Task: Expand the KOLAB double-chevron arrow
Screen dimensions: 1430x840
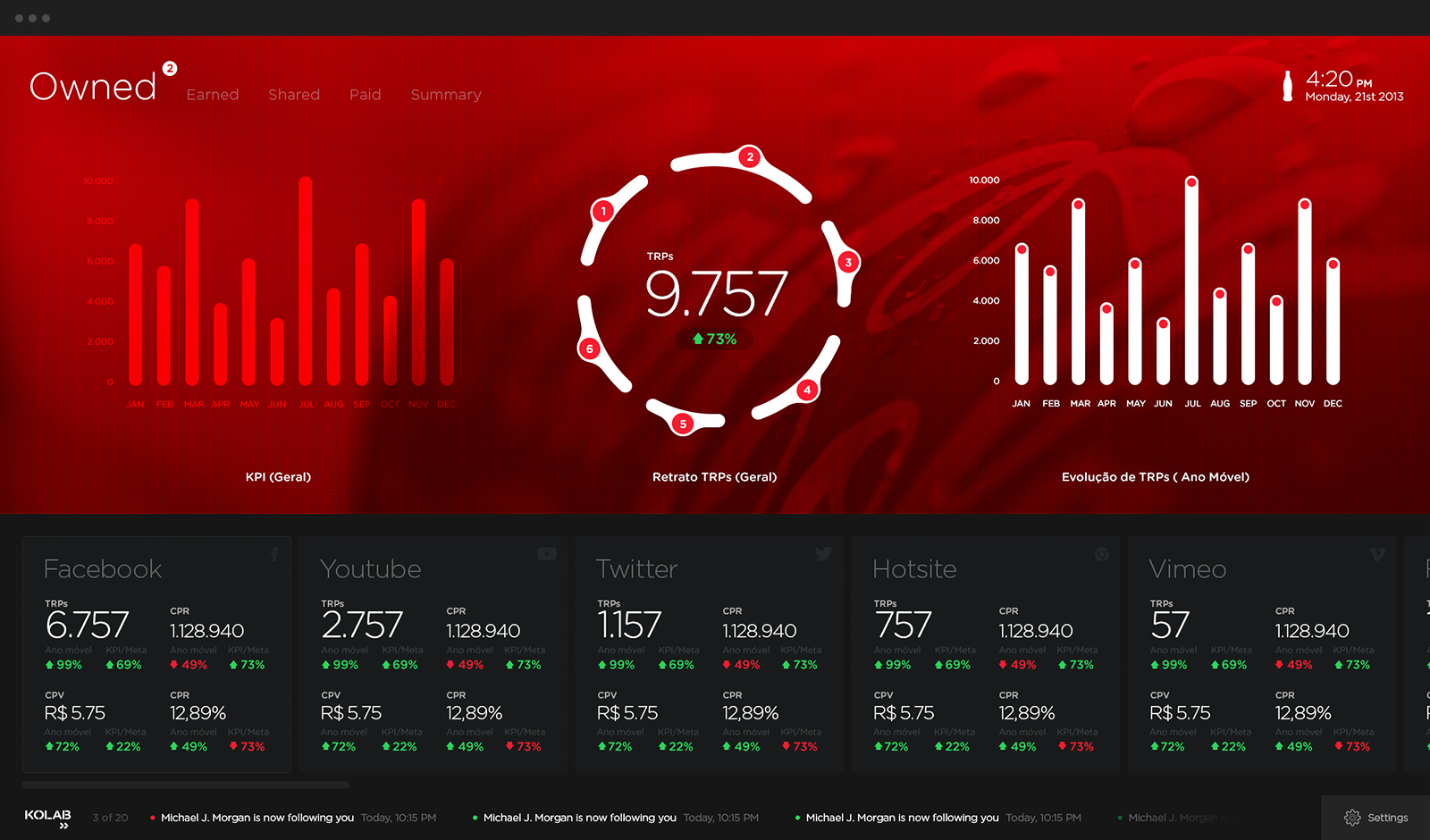Action: coord(63,827)
